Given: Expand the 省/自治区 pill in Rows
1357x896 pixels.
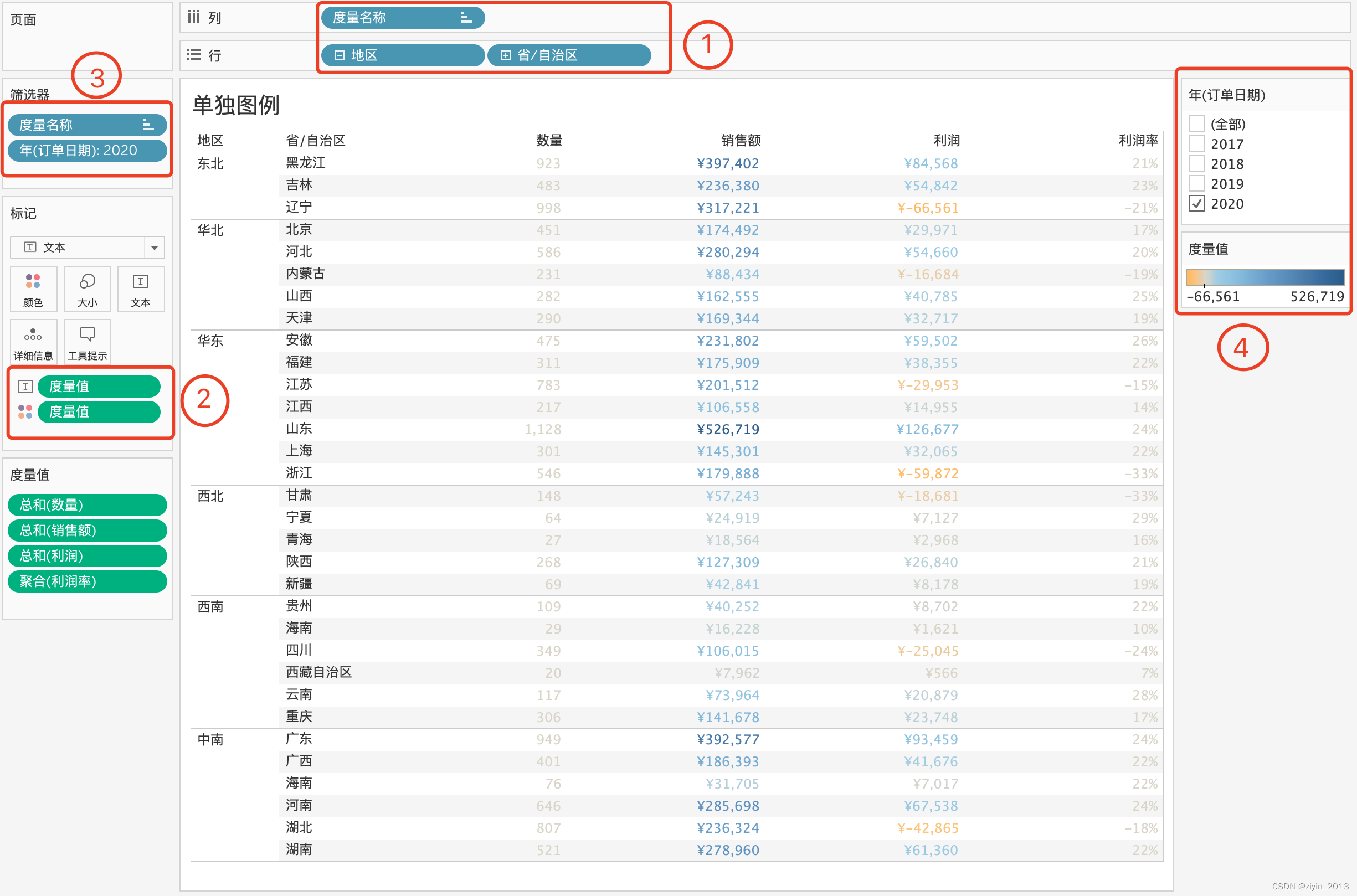Looking at the screenshot, I should [x=505, y=55].
